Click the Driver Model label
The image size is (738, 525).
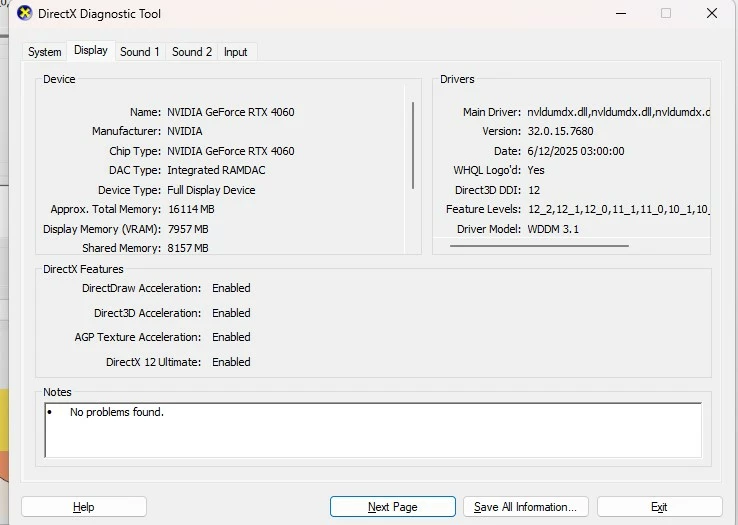(489, 229)
